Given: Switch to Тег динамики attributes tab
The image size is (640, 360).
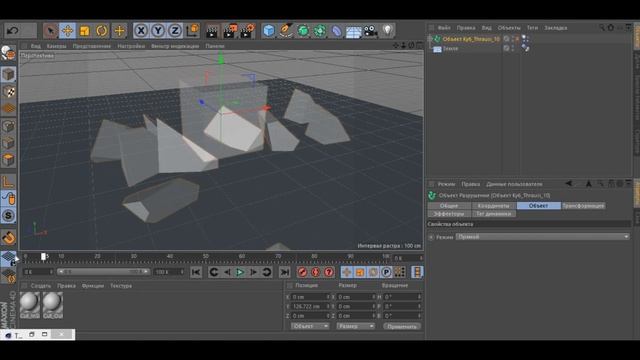Looking at the screenshot, I should coord(493,213).
